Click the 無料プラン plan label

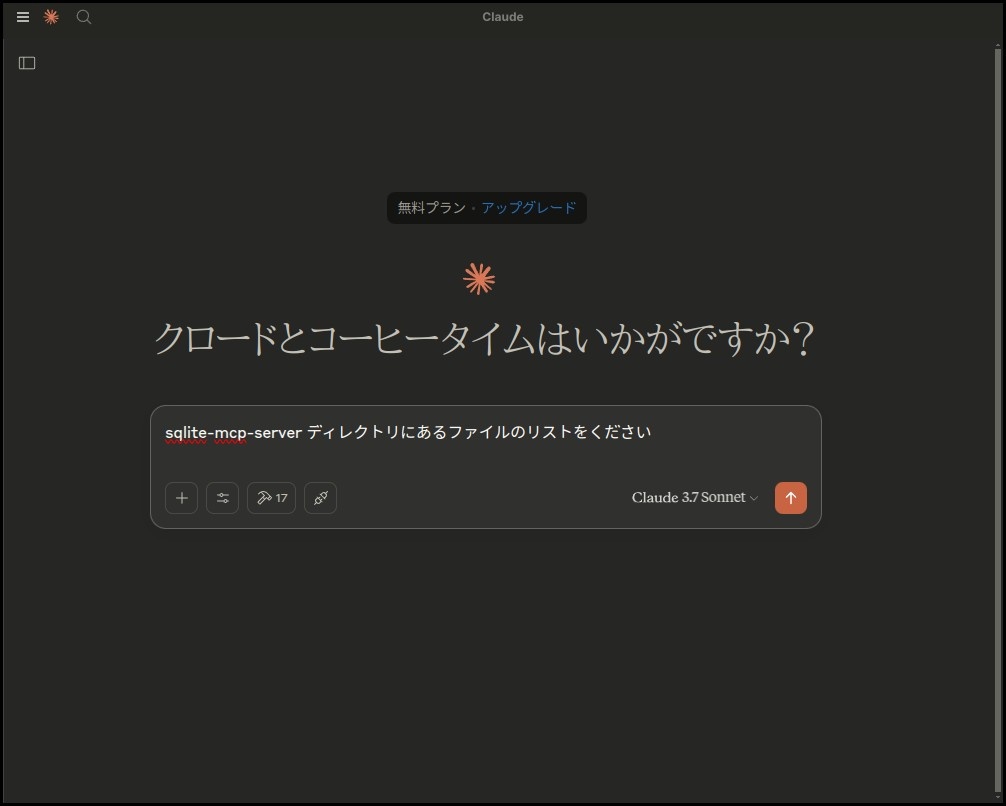[x=432, y=208]
